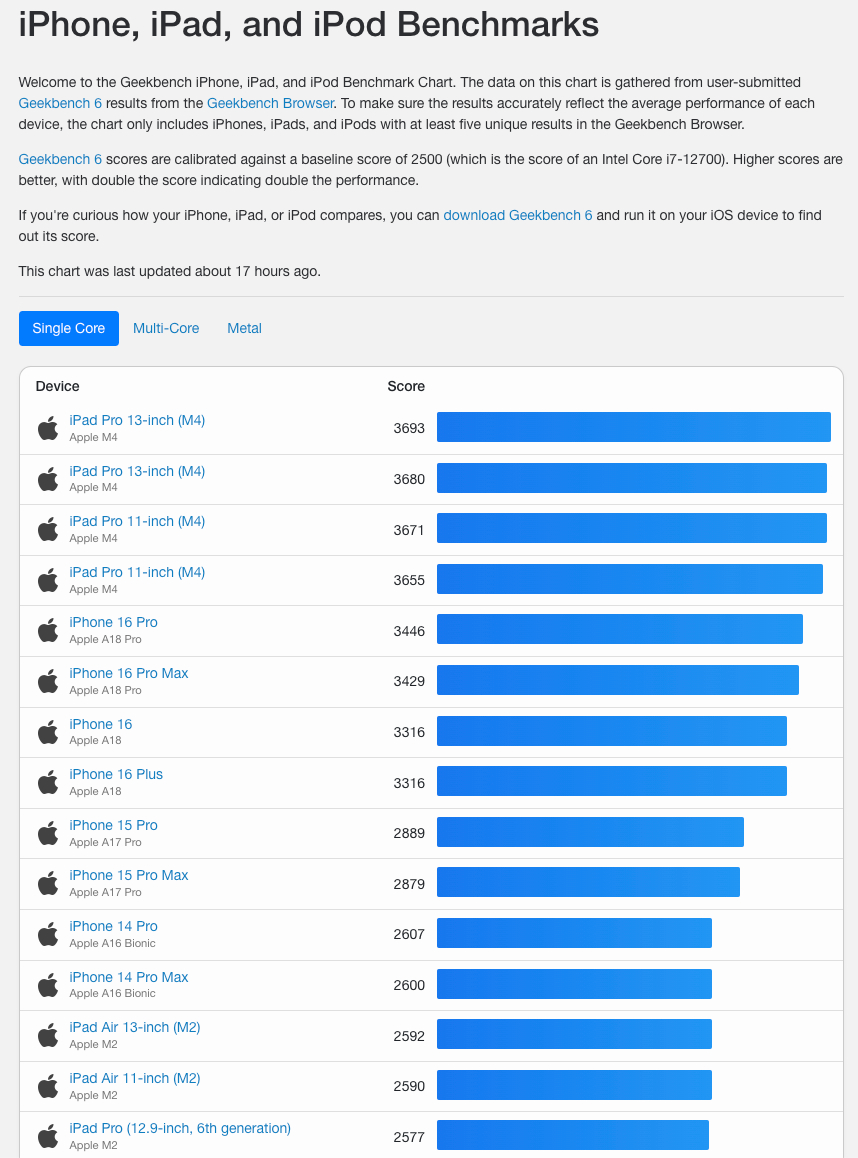
Task: Click Apple logo beside iPhone 16 Pro
Action: (x=48, y=631)
